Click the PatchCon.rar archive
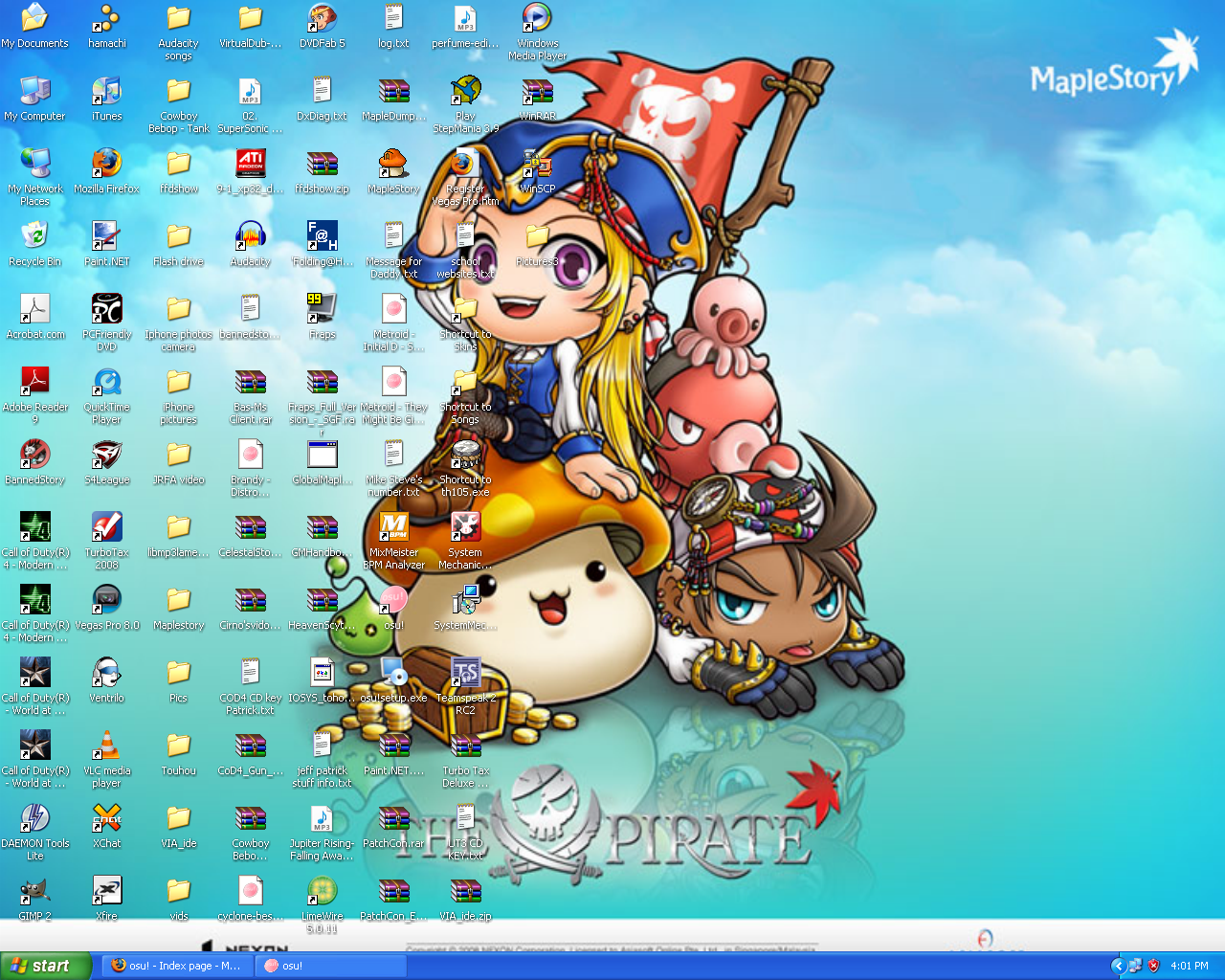1225x980 pixels. point(393,818)
